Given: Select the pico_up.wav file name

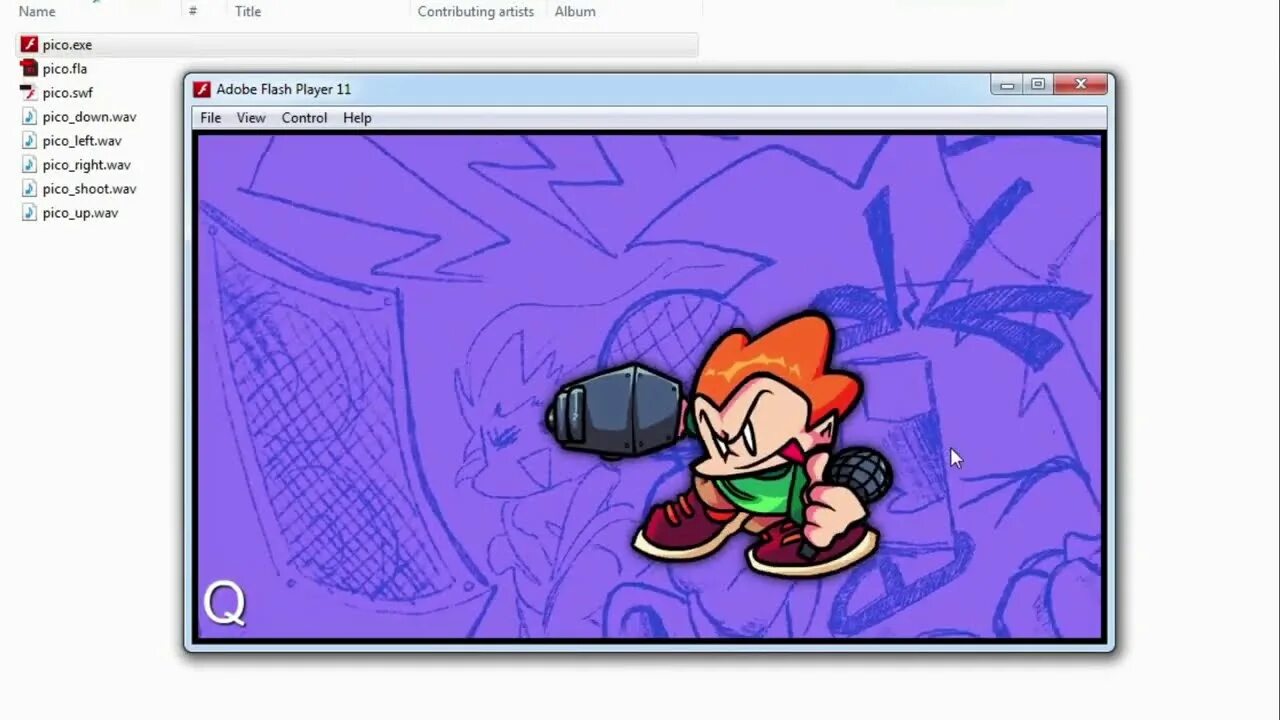Looking at the screenshot, I should (x=80, y=213).
